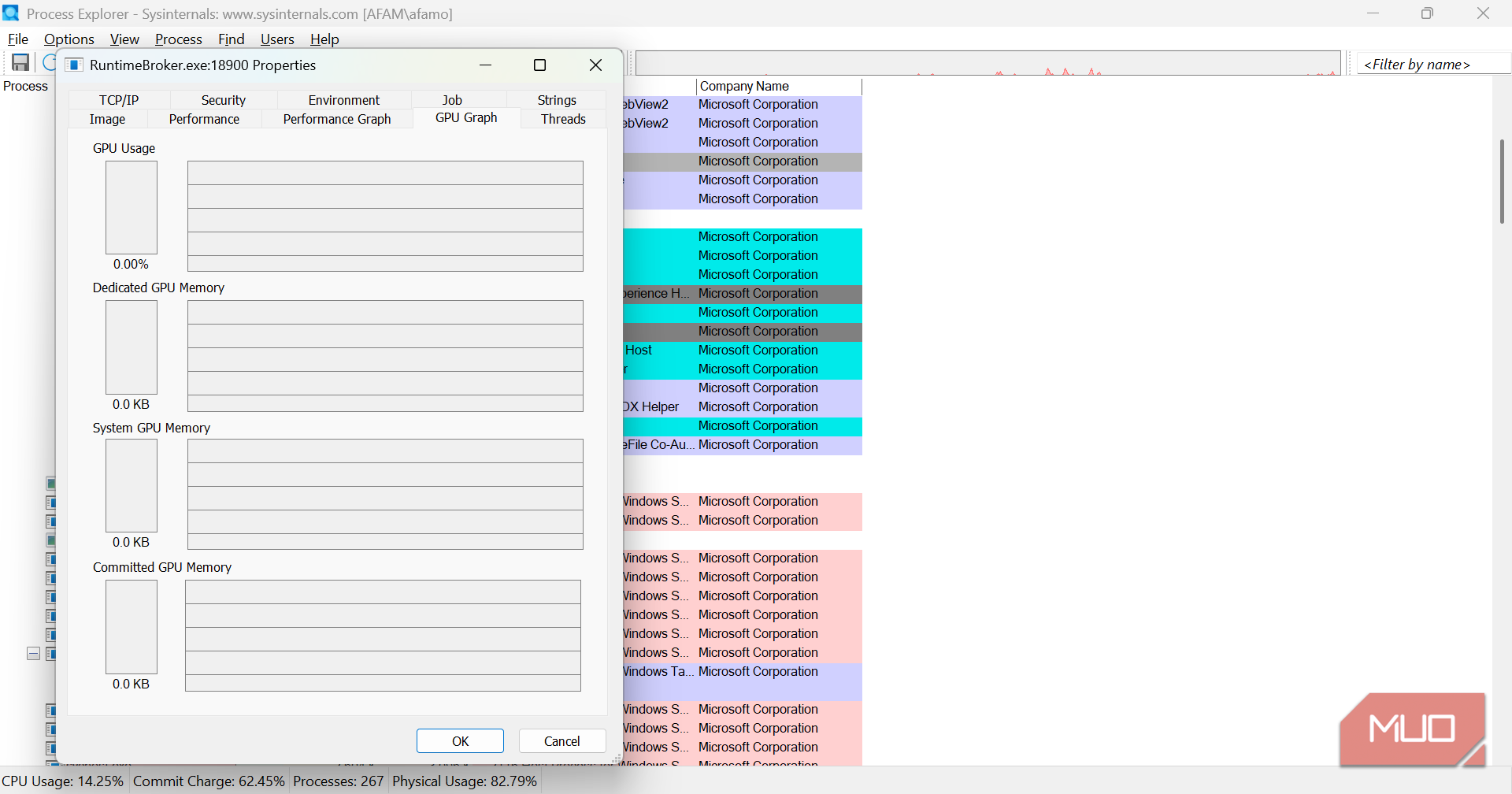1512x794 pixels.
Task: Select Microsoft Corporation in the DX Helper row
Action: (x=758, y=407)
